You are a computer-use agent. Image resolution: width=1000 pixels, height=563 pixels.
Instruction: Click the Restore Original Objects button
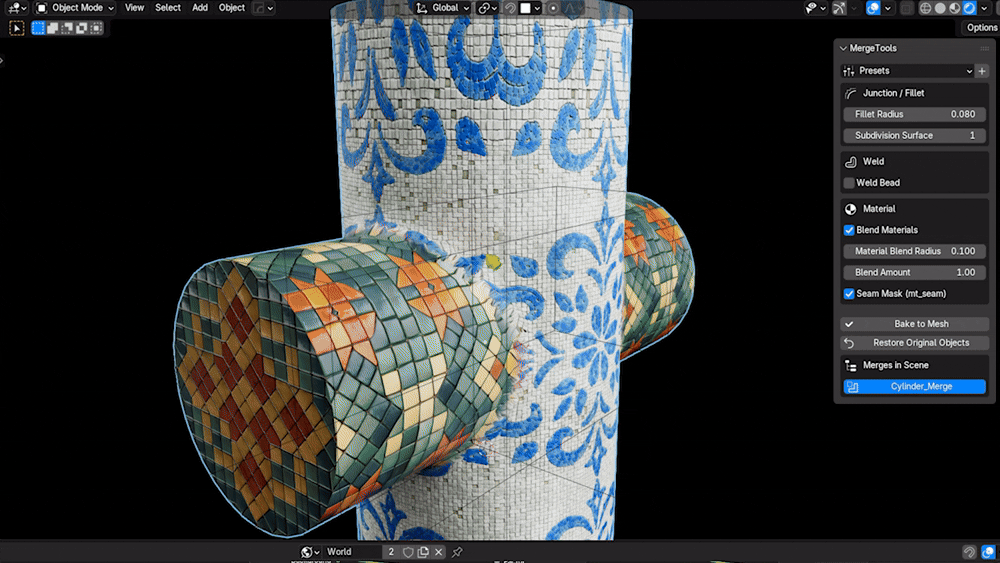(915, 343)
